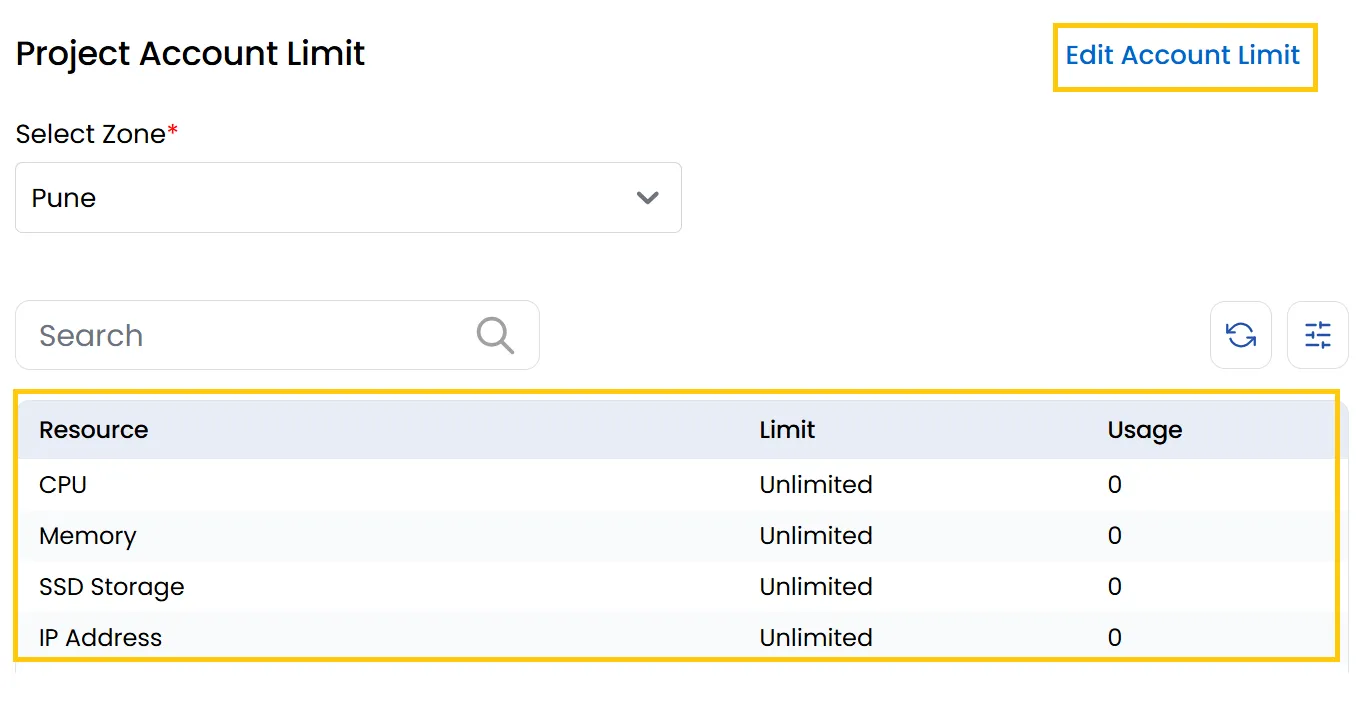Click the magnifier search icon

495,335
